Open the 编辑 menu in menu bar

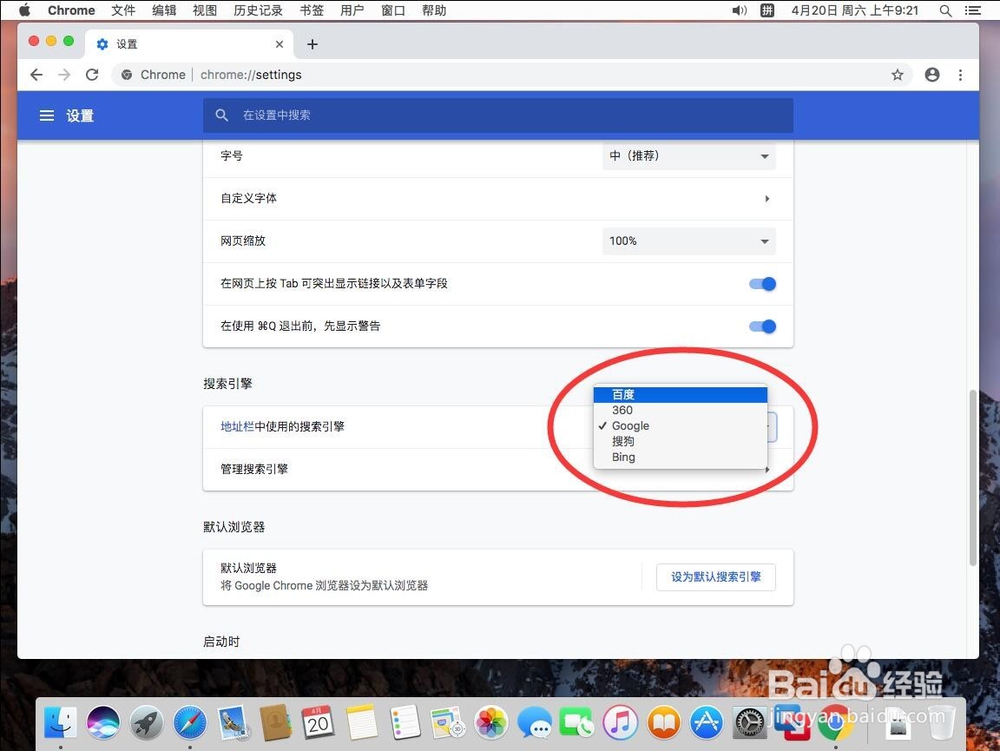[x=164, y=10]
